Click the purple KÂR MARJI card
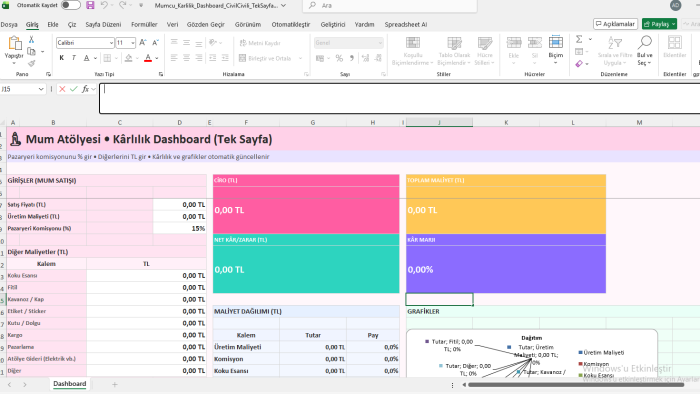 (506, 264)
